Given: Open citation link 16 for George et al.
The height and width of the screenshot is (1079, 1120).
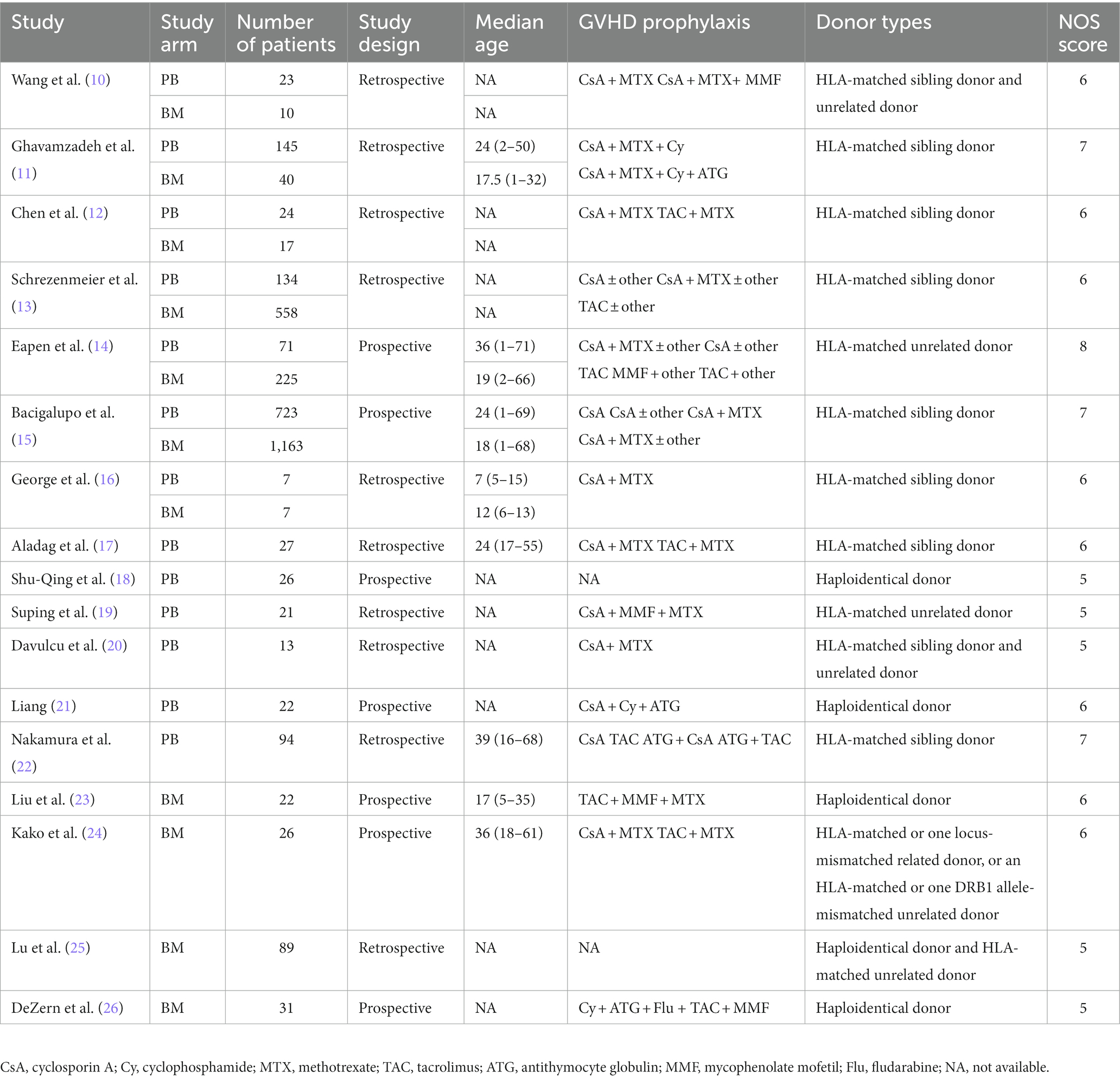Looking at the screenshot, I should pyautogui.click(x=107, y=479).
